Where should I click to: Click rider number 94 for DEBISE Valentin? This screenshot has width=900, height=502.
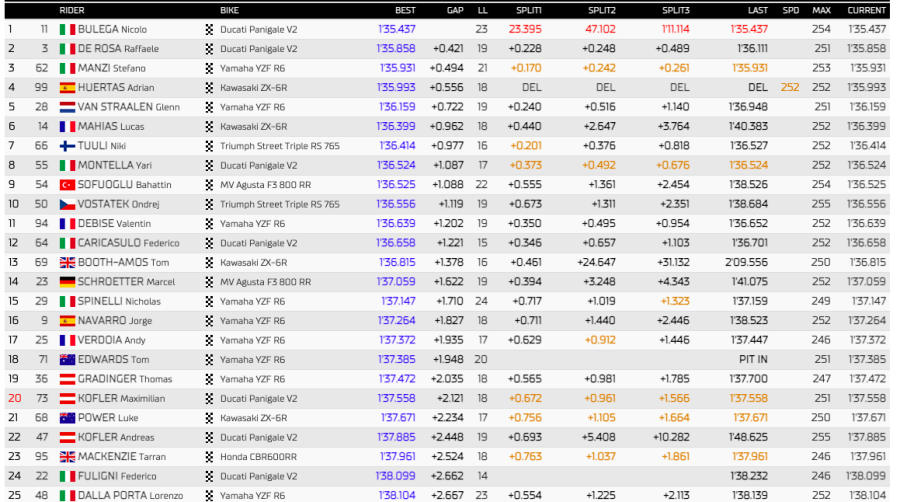pos(41,224)
